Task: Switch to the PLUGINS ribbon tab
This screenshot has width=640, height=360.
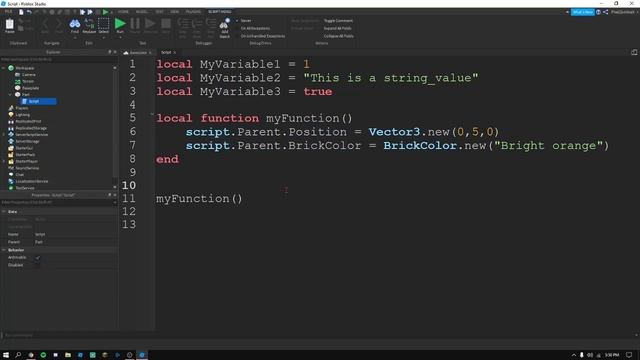Action: point(193,12)
